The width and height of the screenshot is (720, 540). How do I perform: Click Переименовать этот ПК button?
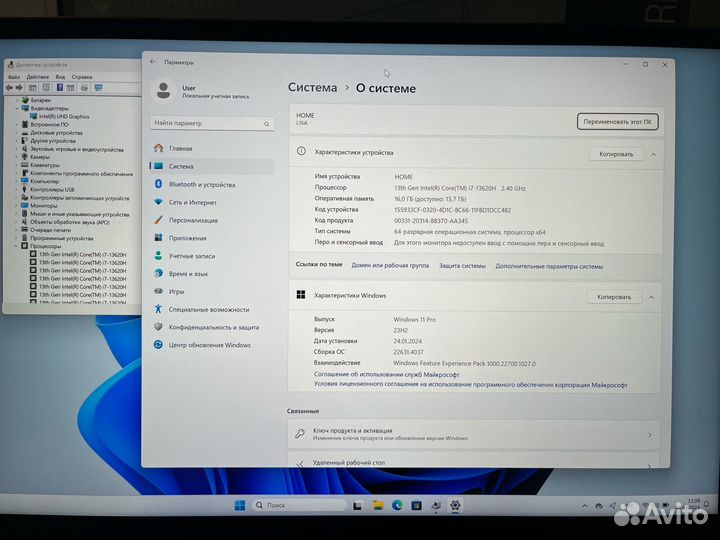[x=617, y=122]
